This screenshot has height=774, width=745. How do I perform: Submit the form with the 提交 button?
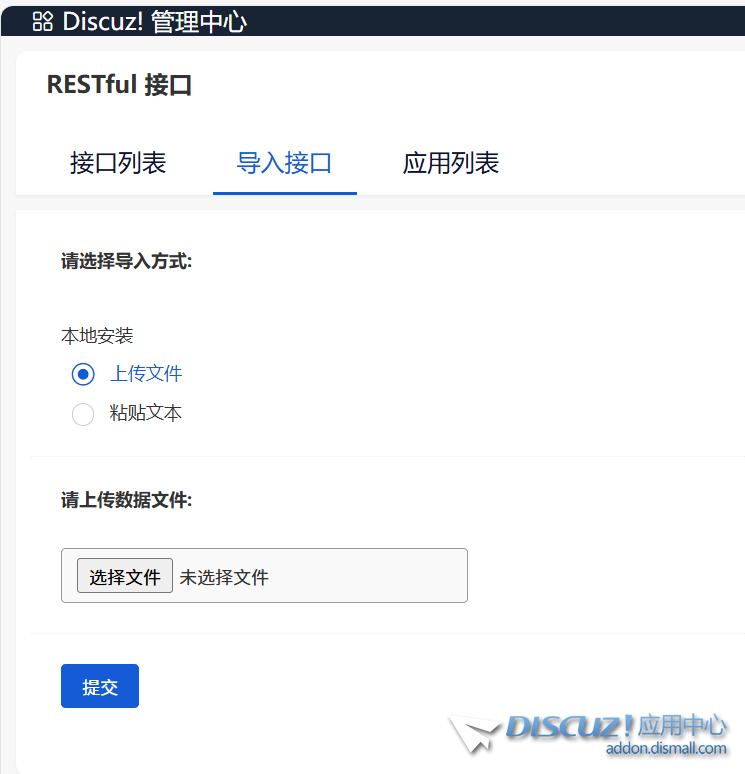coord(100,687)
